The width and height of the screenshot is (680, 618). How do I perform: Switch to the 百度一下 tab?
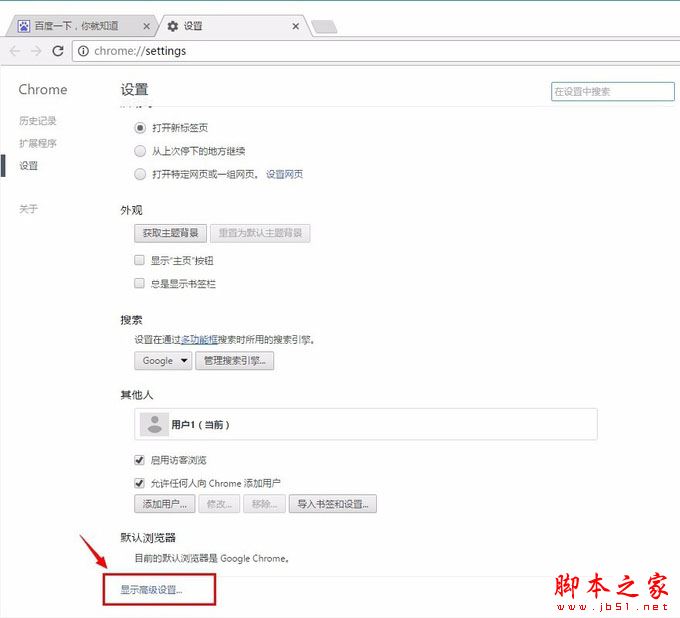click(x=82, y=26)
